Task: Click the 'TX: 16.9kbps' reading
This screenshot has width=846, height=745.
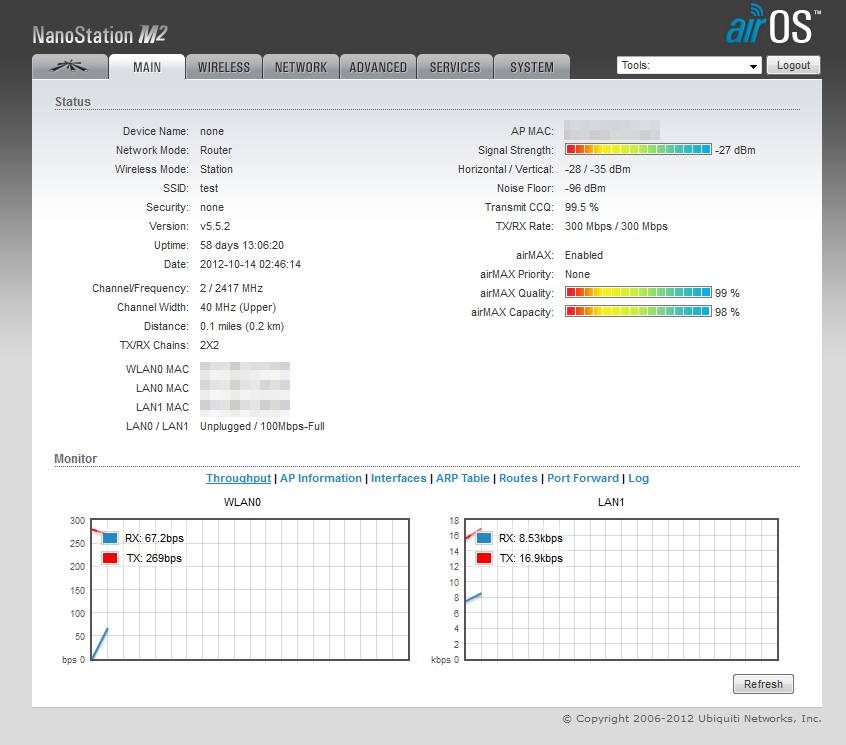Action: [531, 558]
